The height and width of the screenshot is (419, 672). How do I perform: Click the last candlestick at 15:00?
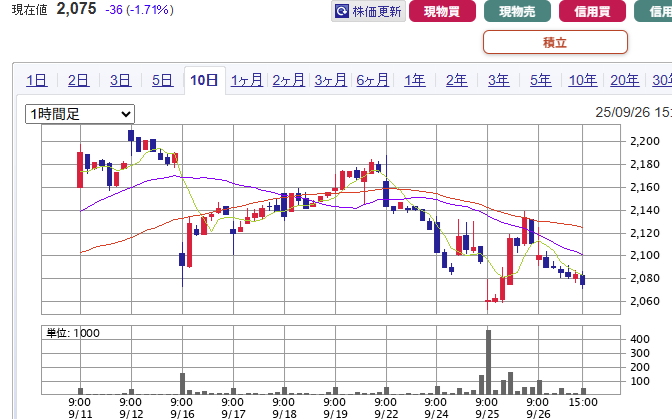pyautogui.click(x=582, y=280)
